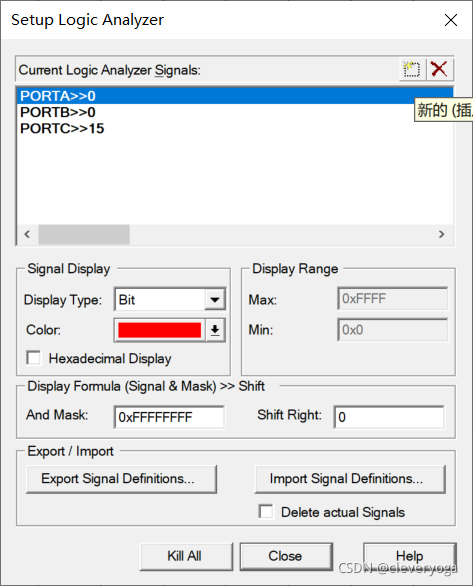Open the Display Type dropdown
The image size is (473, 586).
click(215, 299)
